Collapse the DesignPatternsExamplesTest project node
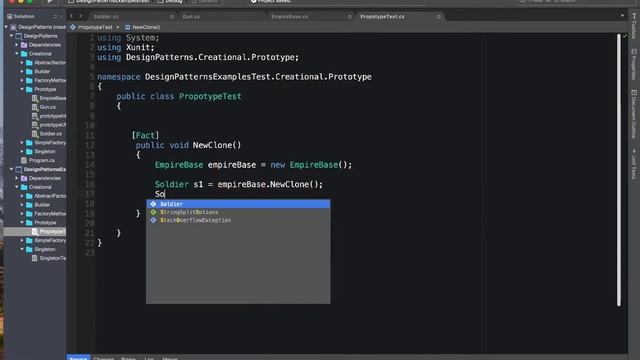Screen dimensions: 640x360 11,169
